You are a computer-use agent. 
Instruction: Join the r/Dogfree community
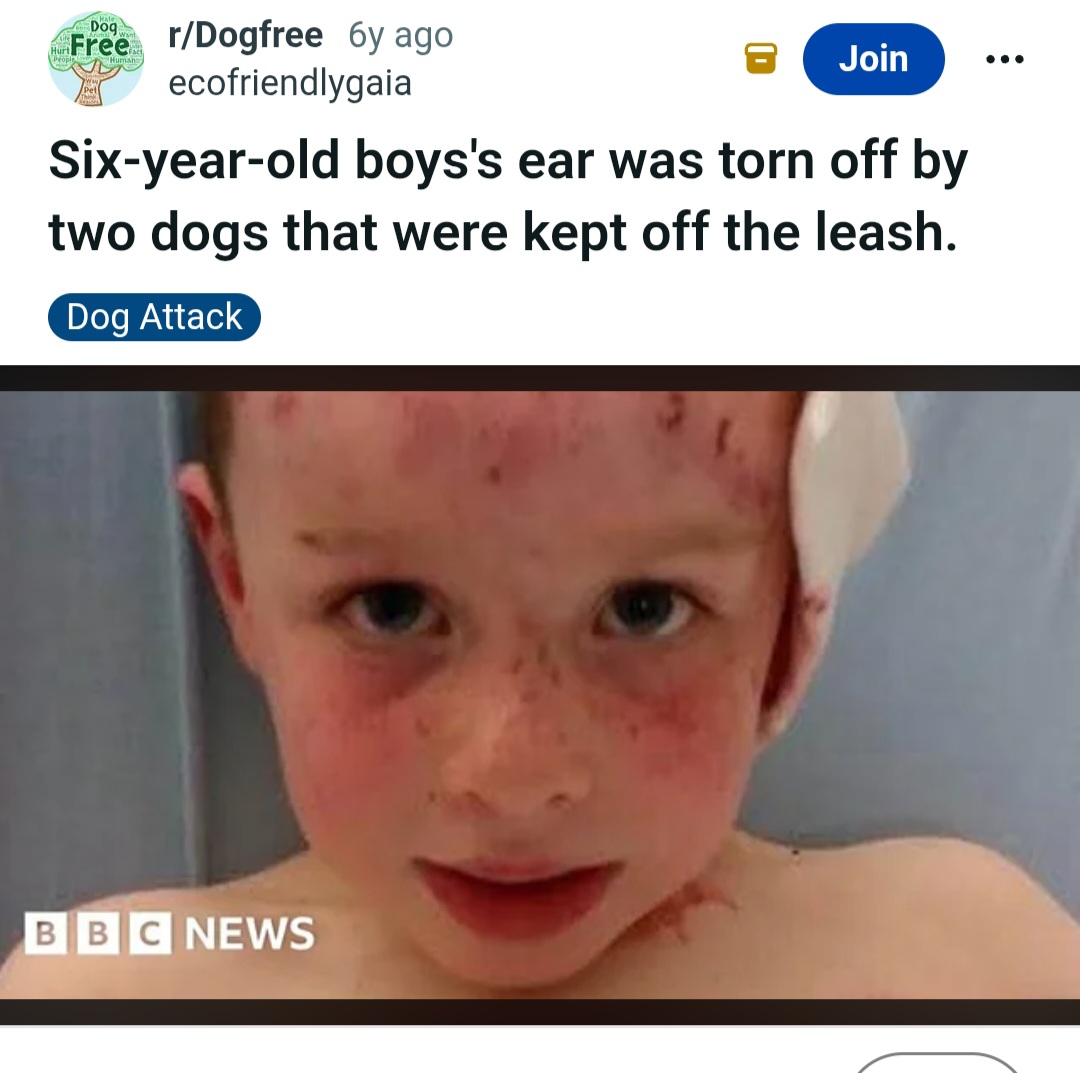873,59
